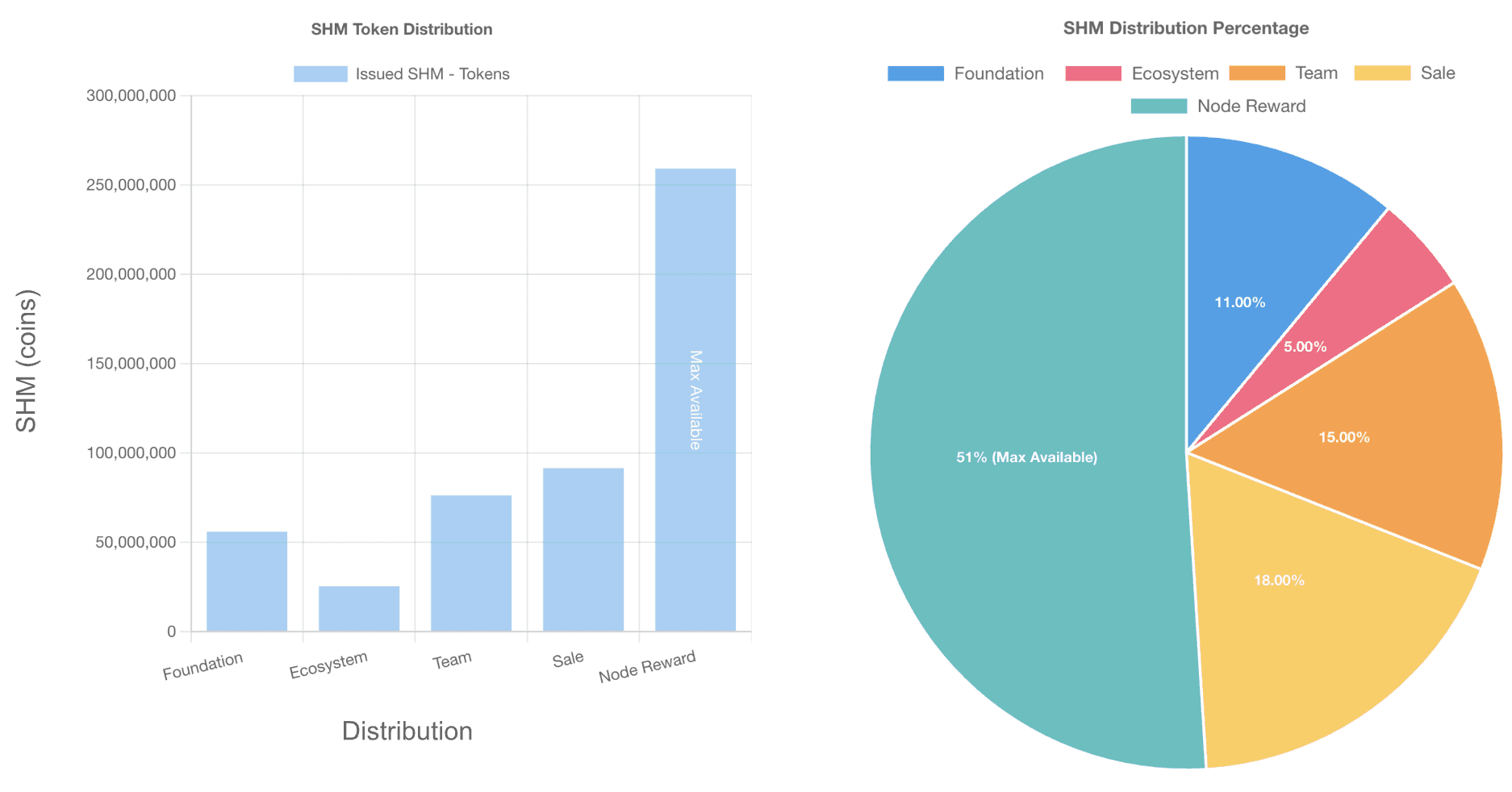Click the Sale x-axis tick label
The image size is (1512, 792).
tap(568, 659)
